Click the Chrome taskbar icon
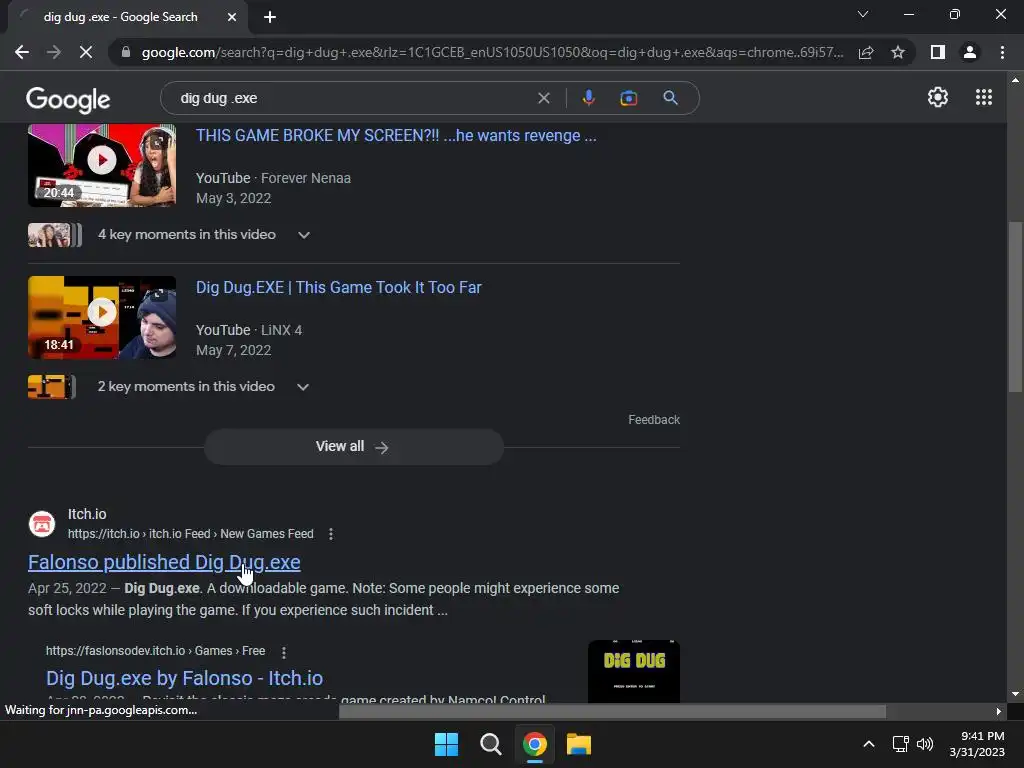The width and height of the screenshot is (1024, 768). click(534, 744)
